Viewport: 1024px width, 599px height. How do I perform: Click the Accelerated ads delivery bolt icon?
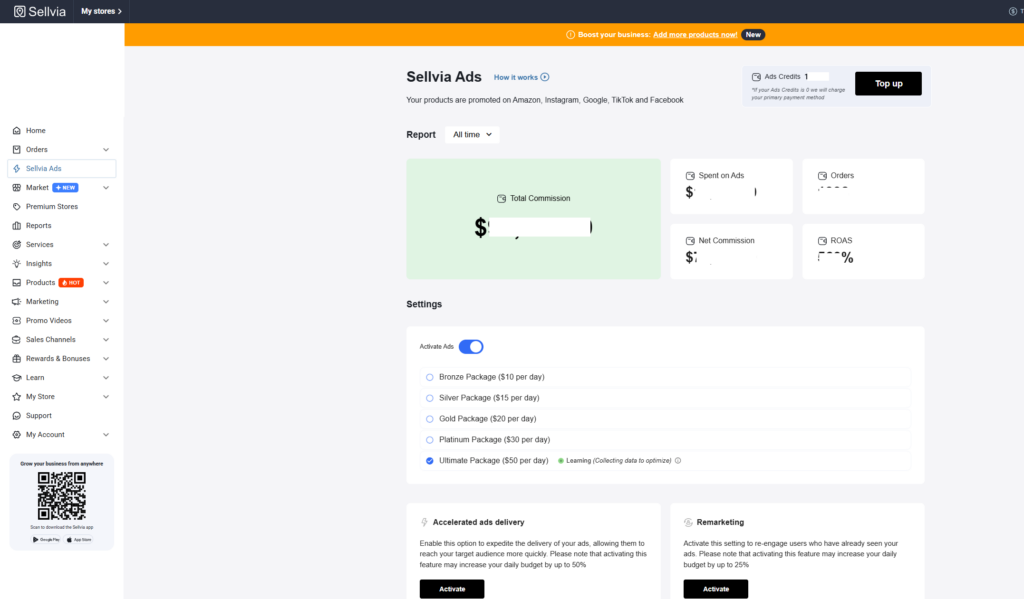tap(424, 522)
